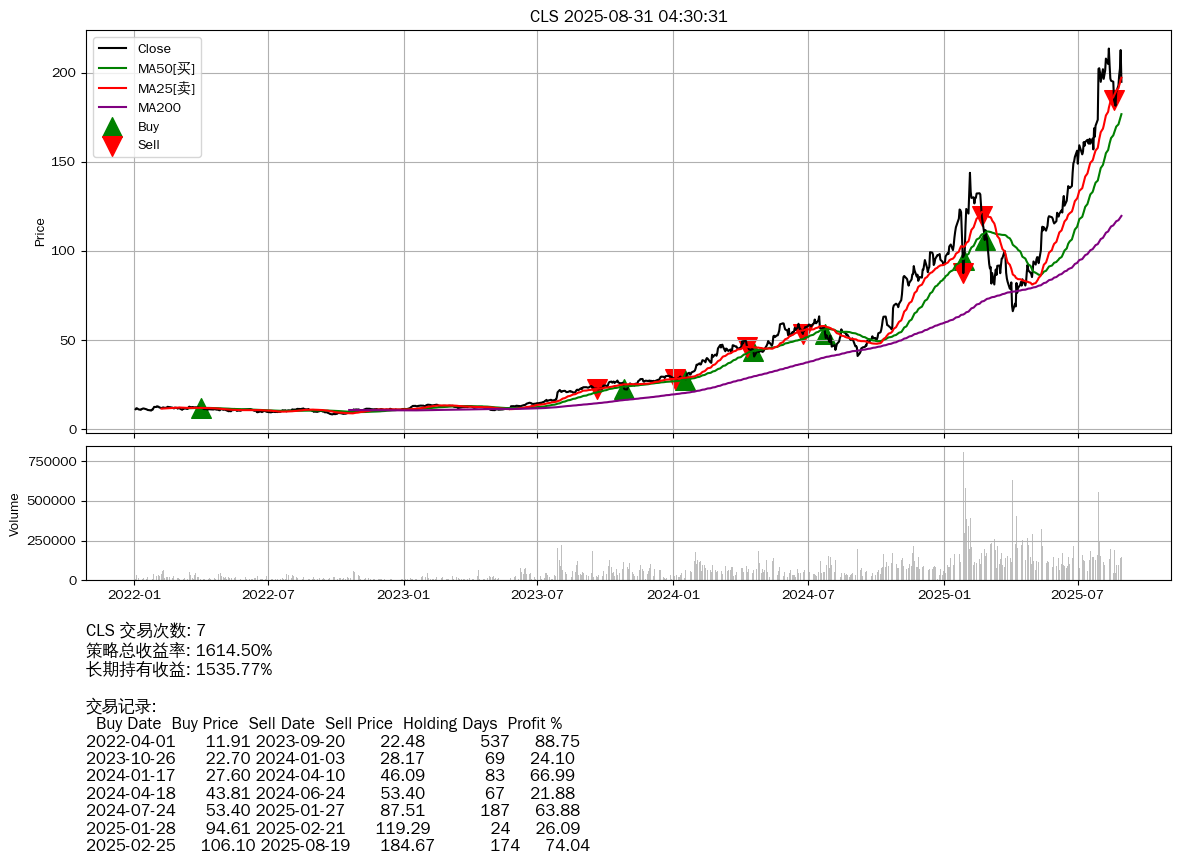The width and height of the screenshot is (1181, 864).
Task: Click the Buy marker near 2023-10
Action: tap(624, 389)
